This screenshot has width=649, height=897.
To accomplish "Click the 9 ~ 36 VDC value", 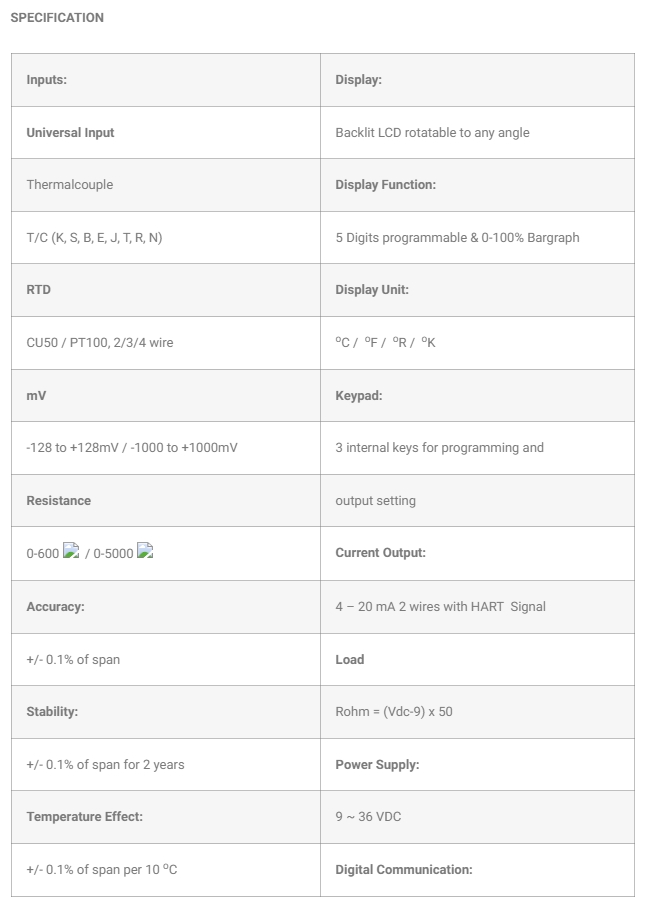I will [x=368, y=817].
